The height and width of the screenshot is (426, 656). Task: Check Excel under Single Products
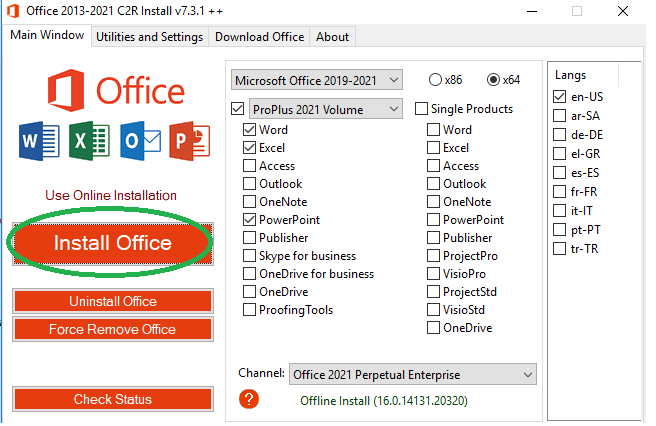click(x=433, y=148)
